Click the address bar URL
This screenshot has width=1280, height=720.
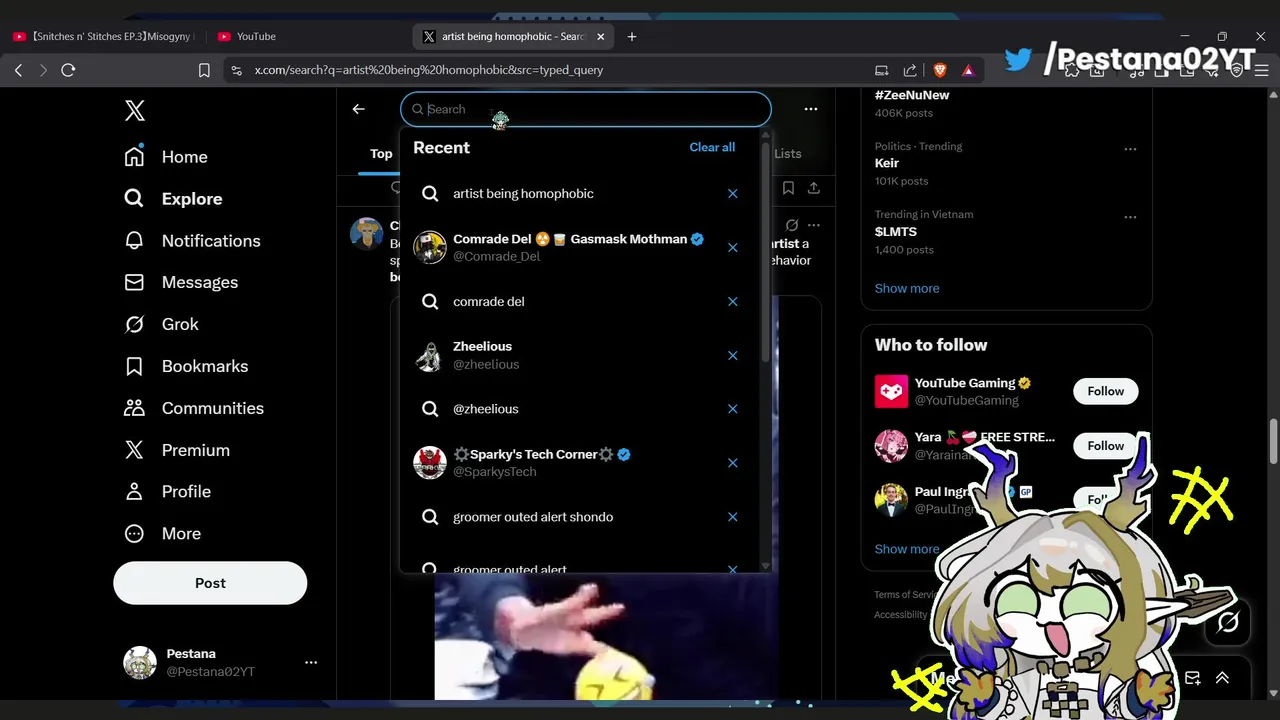429,70
